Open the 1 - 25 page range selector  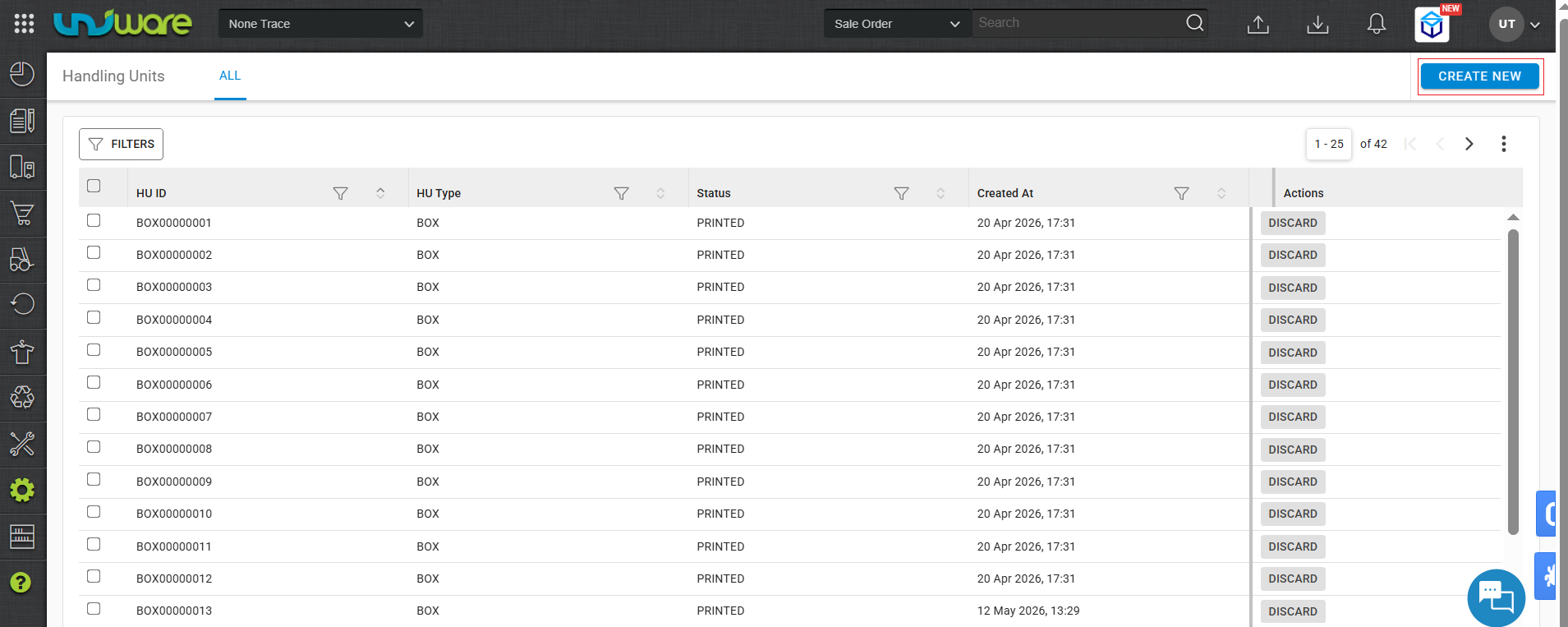(1329, 144)
